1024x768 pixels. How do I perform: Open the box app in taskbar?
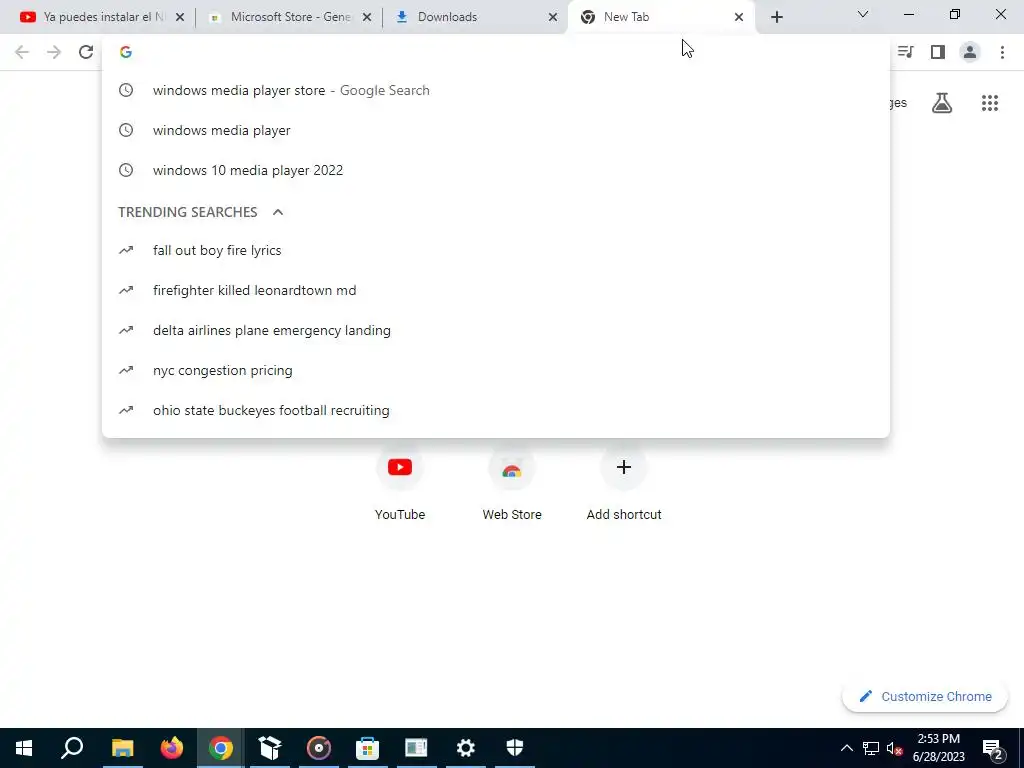tap(270, 748)
